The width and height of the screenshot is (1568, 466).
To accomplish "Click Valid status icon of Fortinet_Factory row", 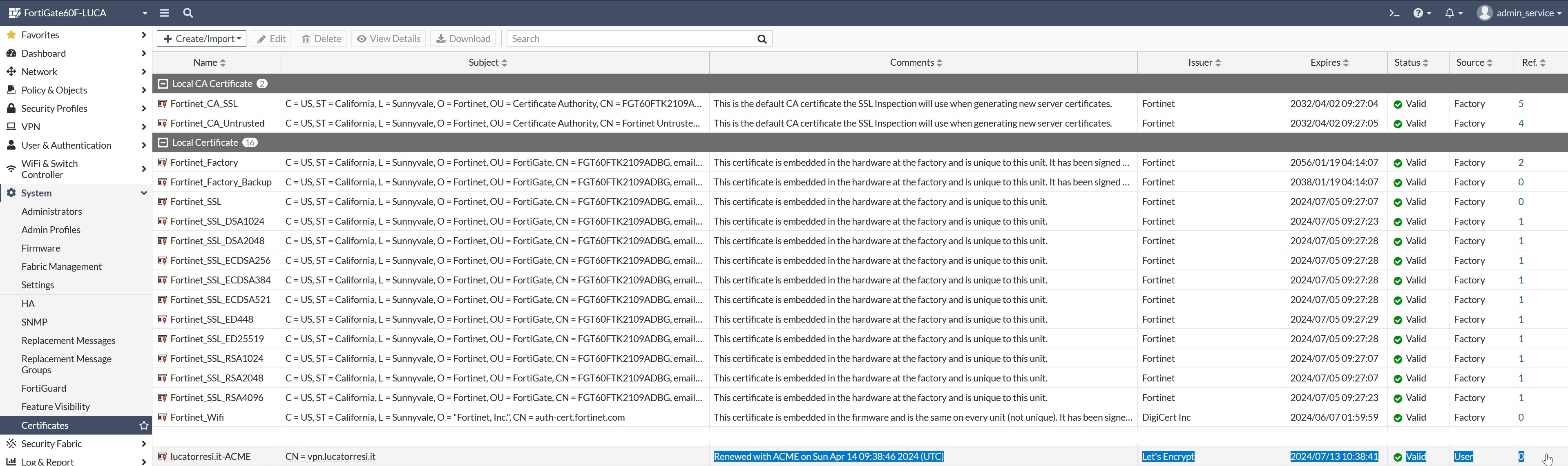I will coord(1398,163).
